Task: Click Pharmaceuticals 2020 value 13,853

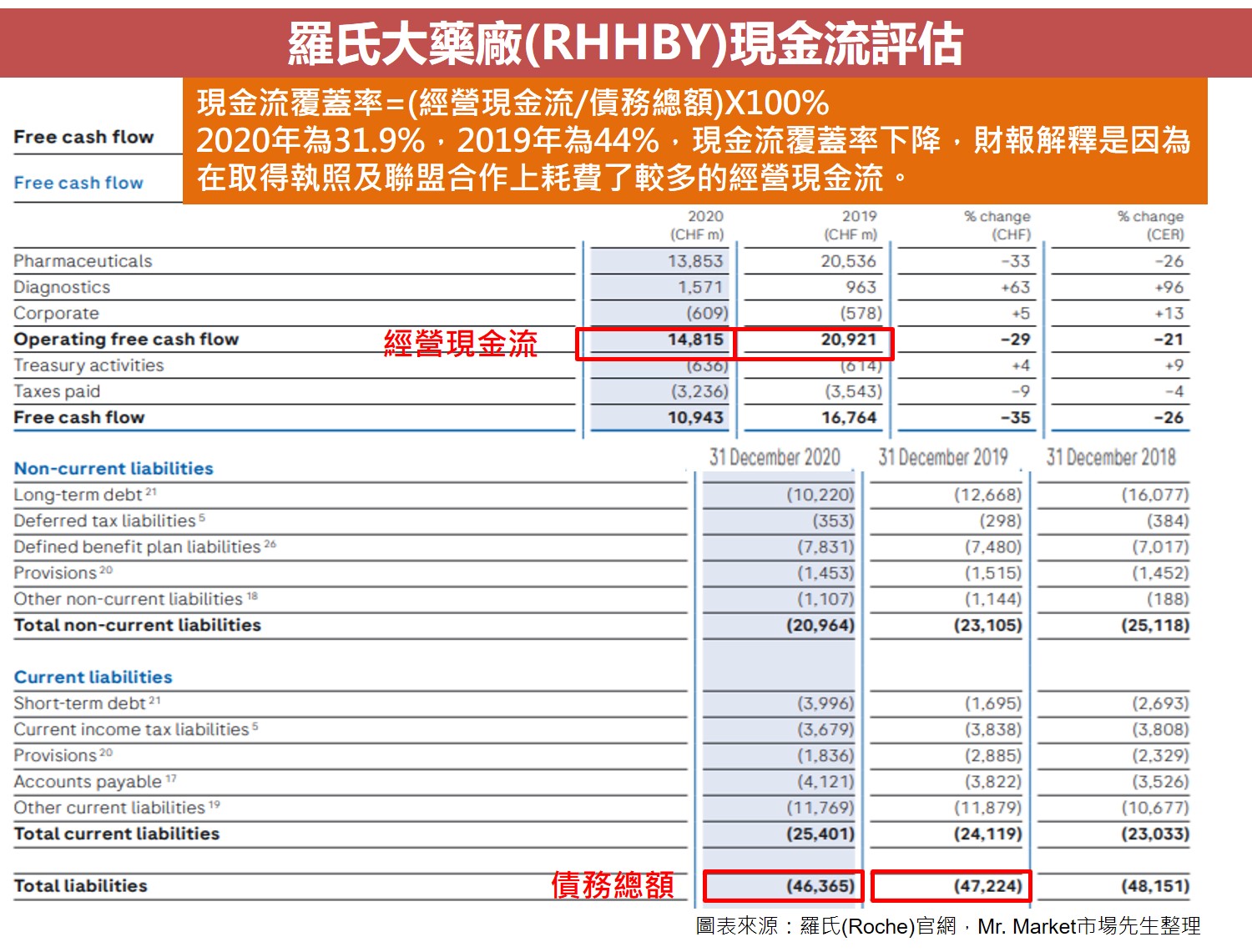Action: 695,261
